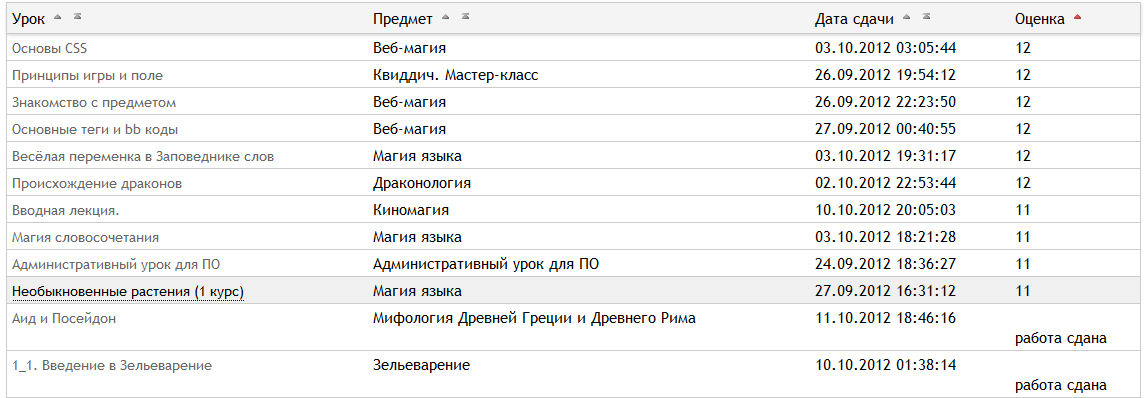Click the red sort arrow beside Оценка

click(1078, 17)
